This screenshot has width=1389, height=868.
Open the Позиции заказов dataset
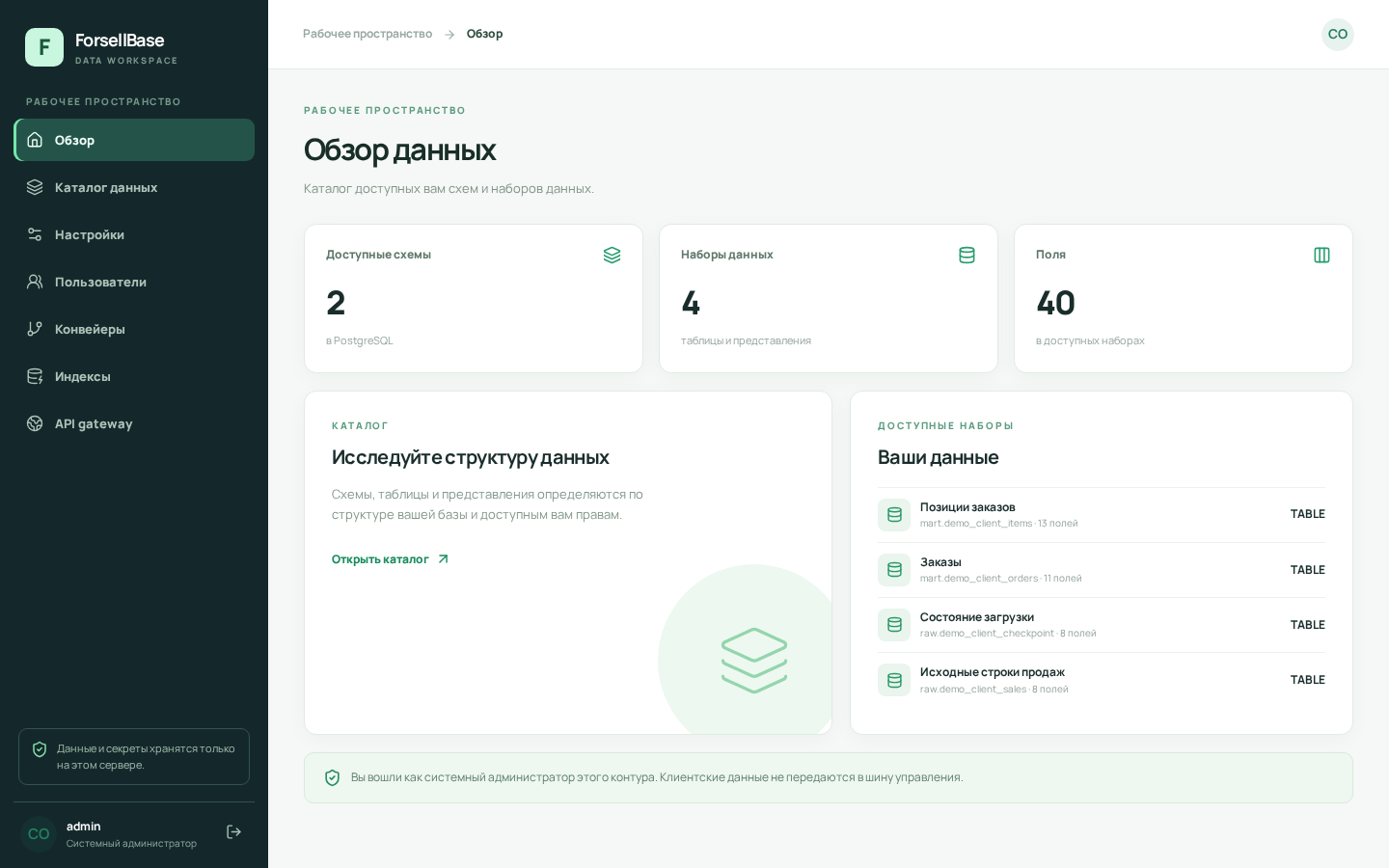pyautogui.click(x=1102, y=515)
